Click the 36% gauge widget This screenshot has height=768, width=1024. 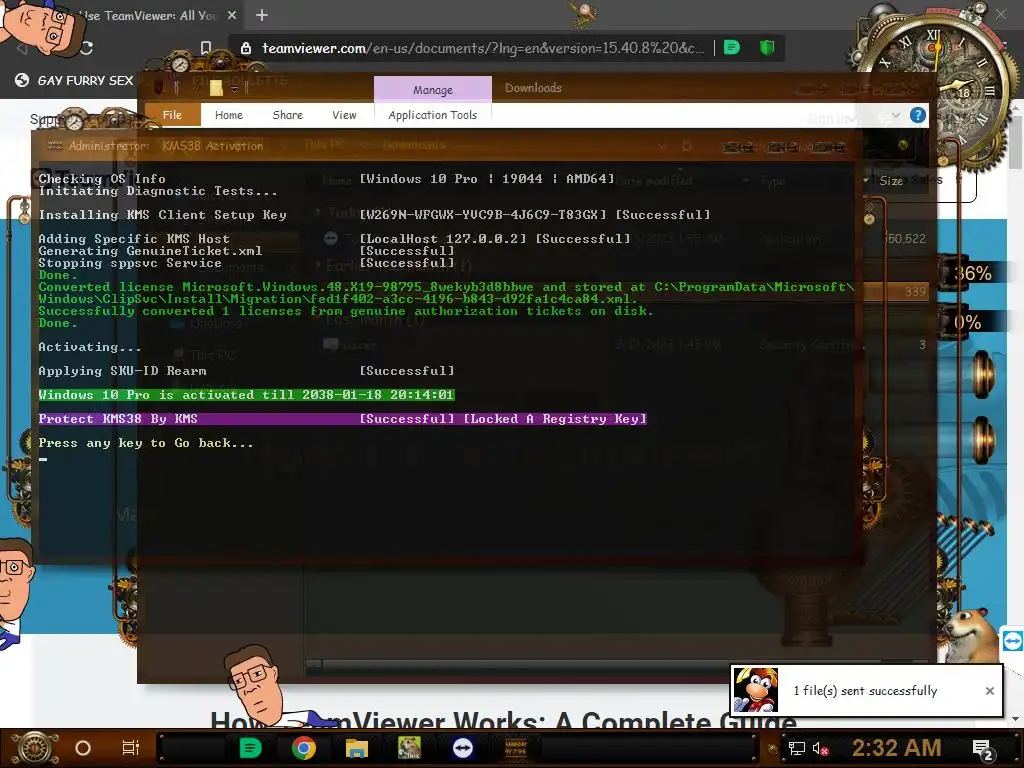[971, 273]
